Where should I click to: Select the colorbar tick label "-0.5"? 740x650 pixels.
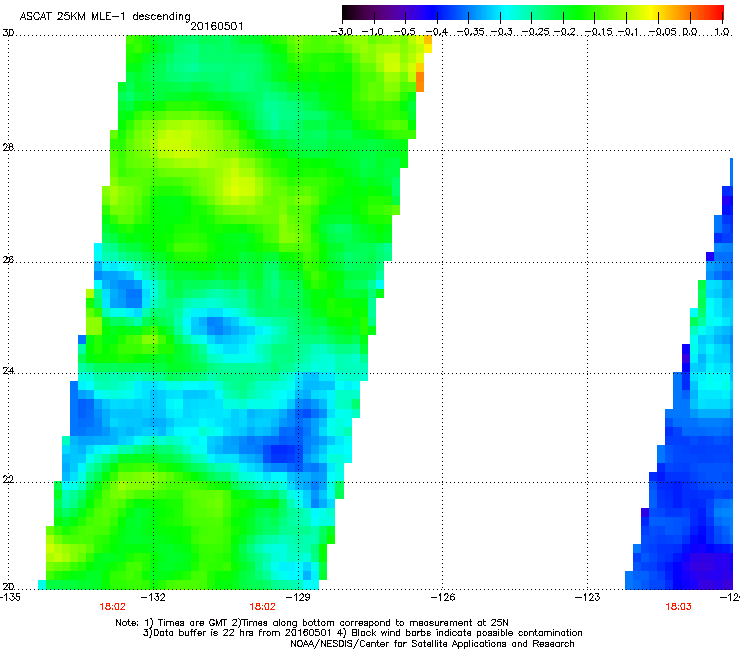point(404,32)
